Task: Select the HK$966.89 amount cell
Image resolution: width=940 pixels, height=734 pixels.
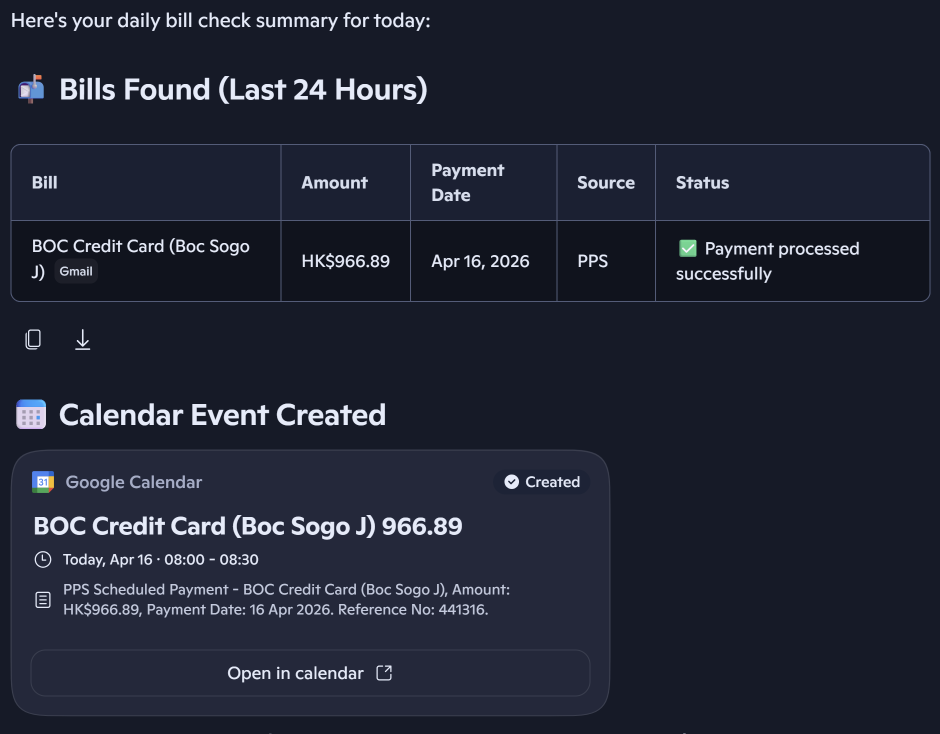Action: tap(345, 261)
